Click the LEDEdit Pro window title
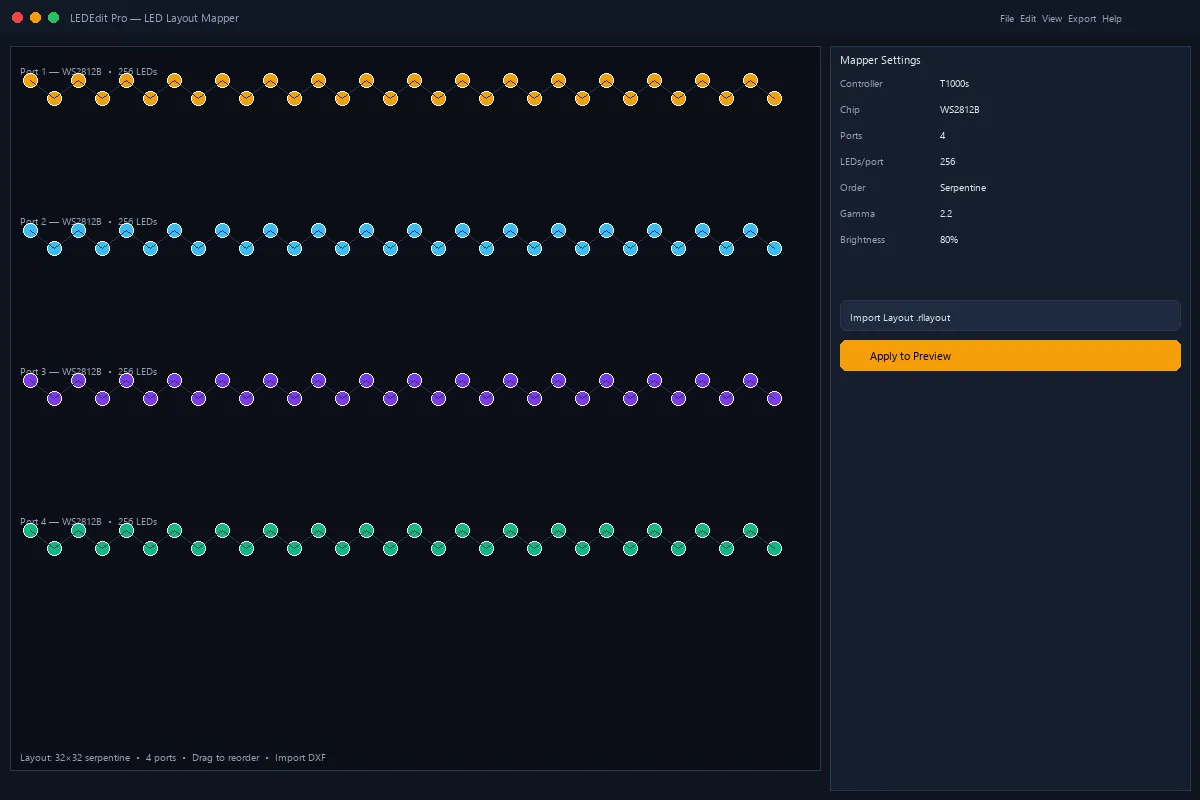 click(154, 18)
